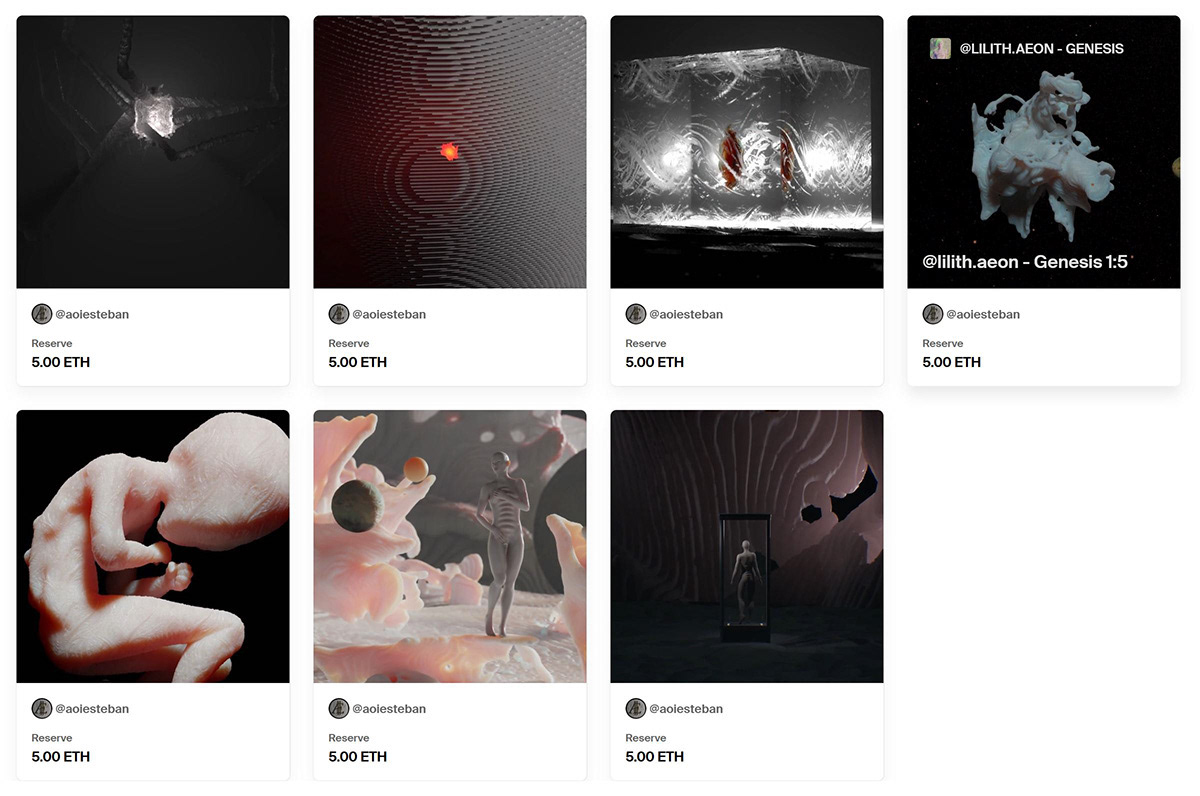Open the glowing crystal artwork thumbnail
The image size is (1200, 796).
click(x=153, y=152)
